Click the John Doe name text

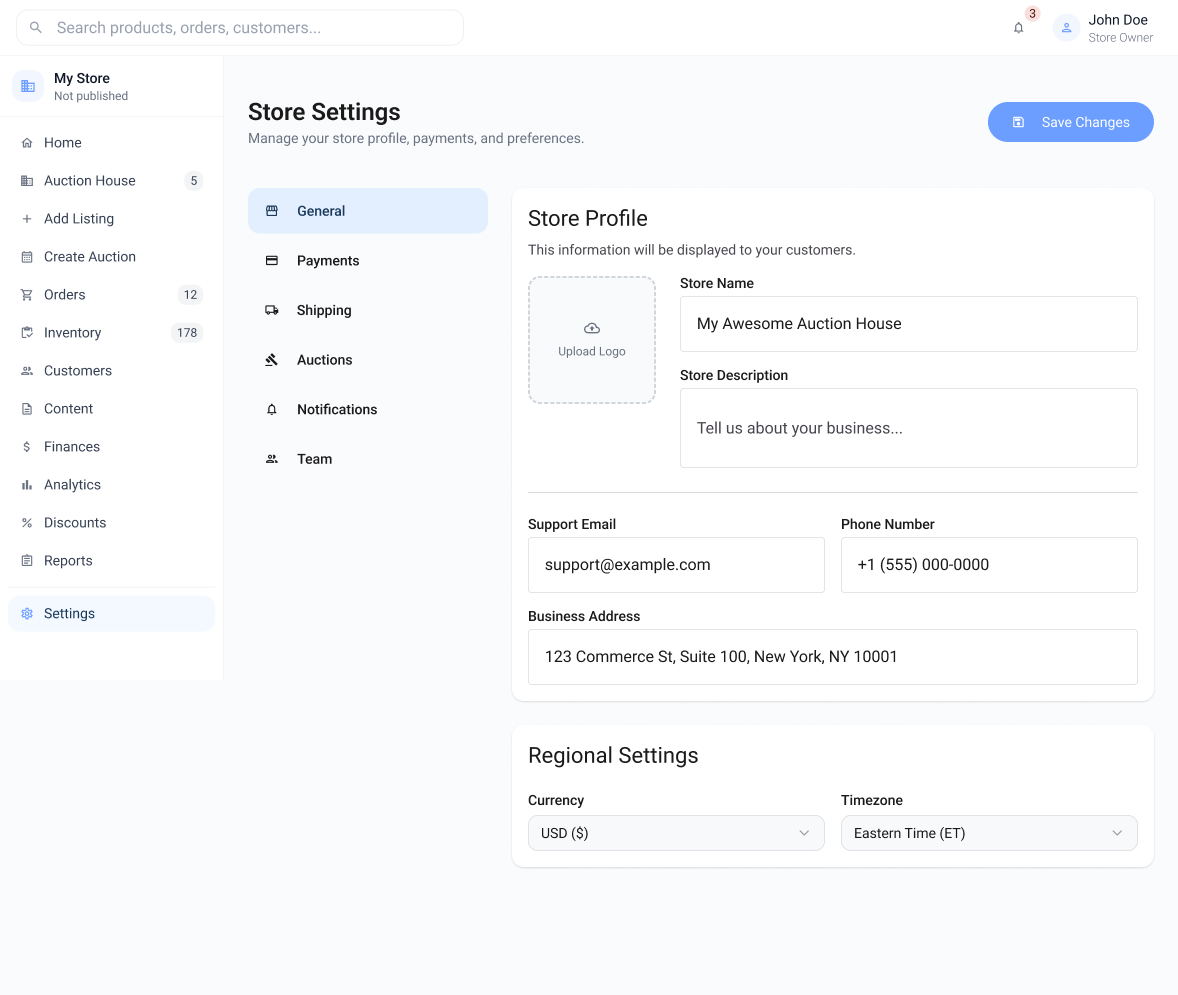(1118, 20)
